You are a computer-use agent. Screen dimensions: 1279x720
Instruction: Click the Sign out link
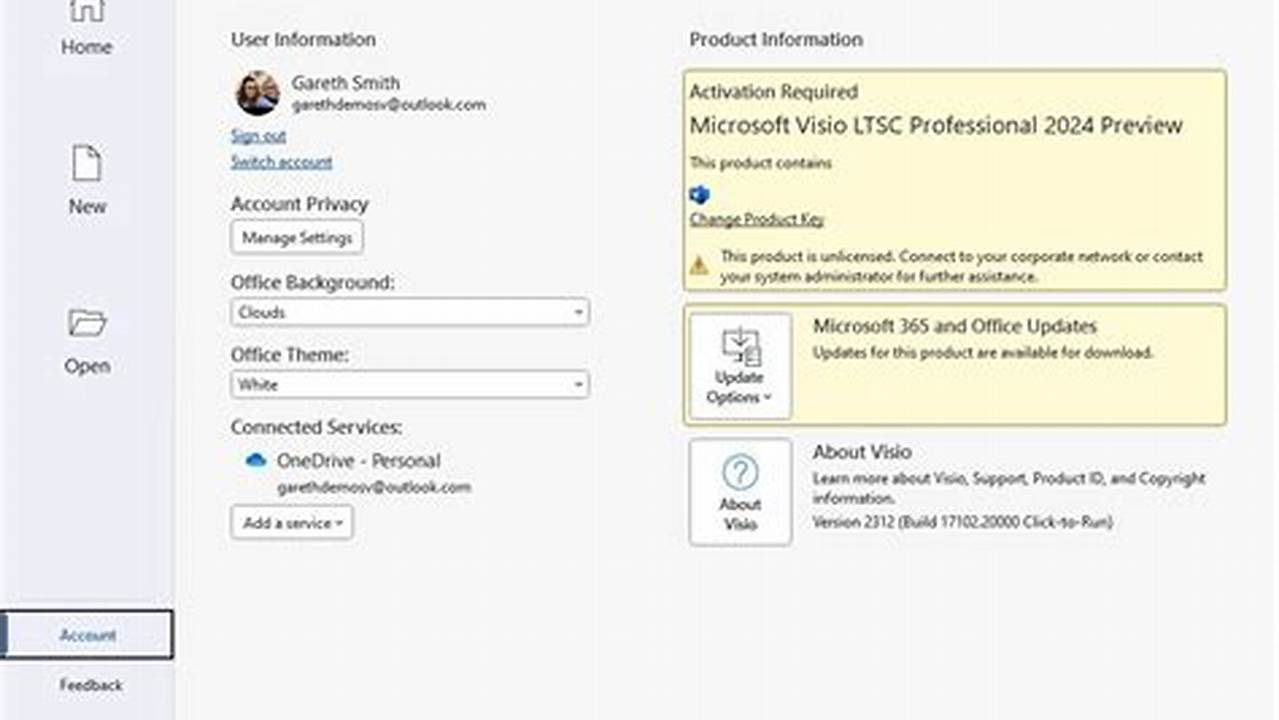pos(257,135)
